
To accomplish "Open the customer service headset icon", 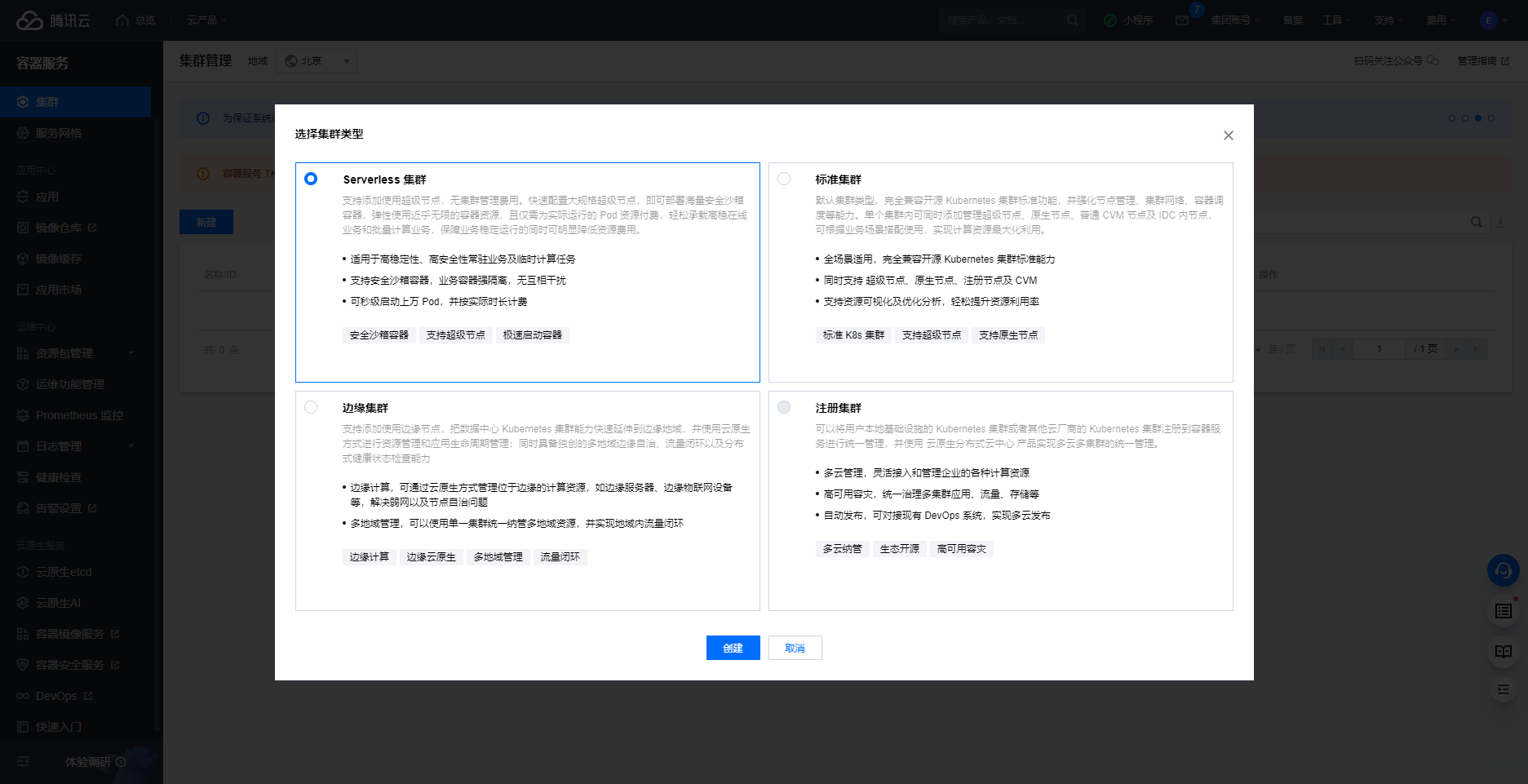I will coord(1504,570).
